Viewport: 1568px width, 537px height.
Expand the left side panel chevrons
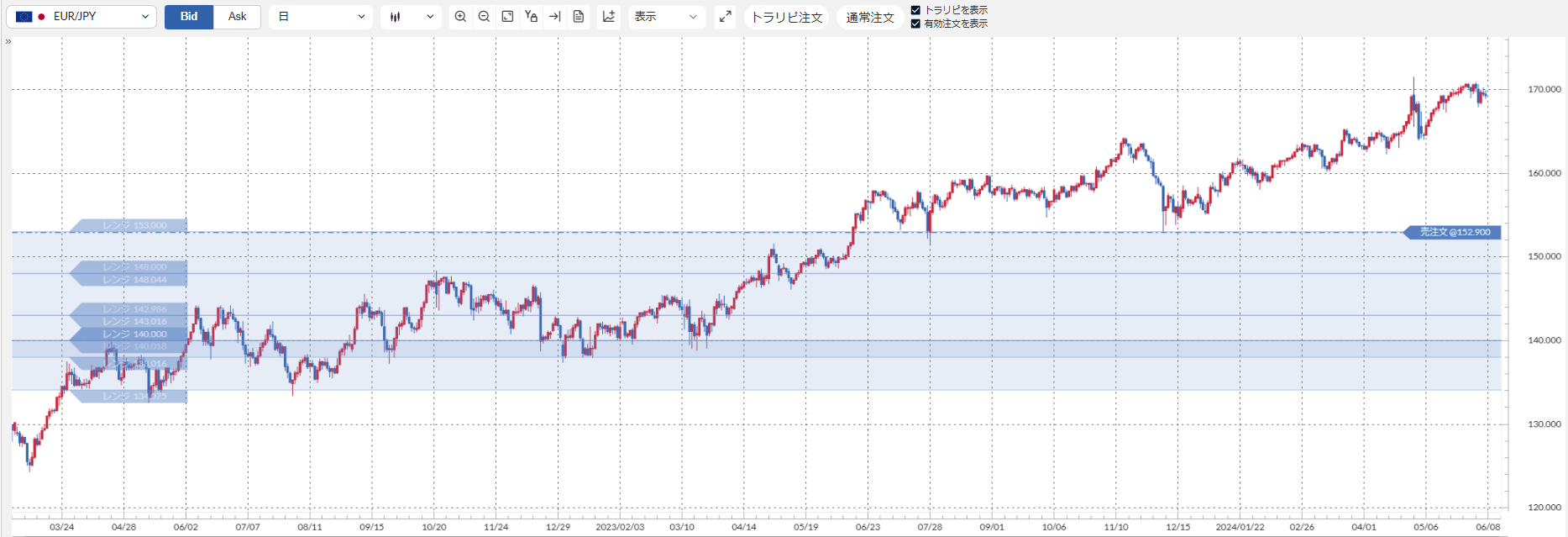coord(8,41)
